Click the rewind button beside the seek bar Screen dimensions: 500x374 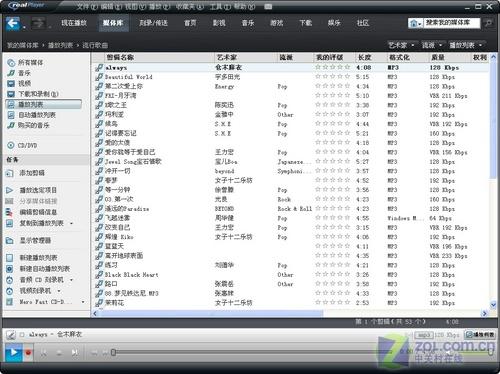(x=95, y=352)
